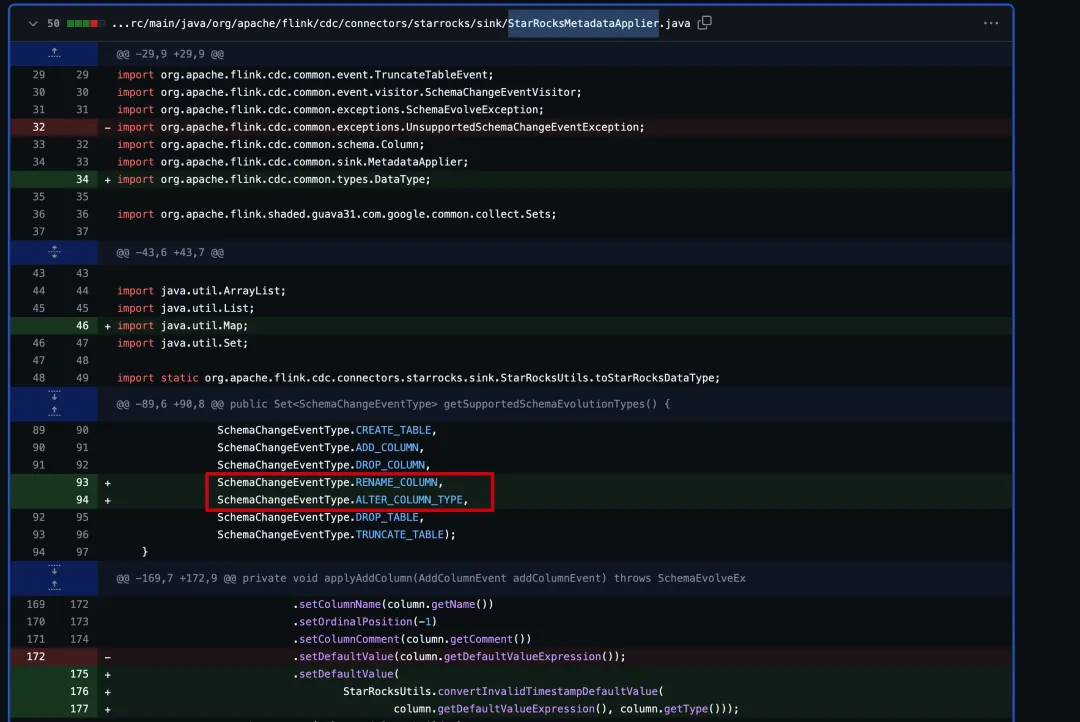Expand up arrow before @@ -169,7 hunk

(54, 586)
